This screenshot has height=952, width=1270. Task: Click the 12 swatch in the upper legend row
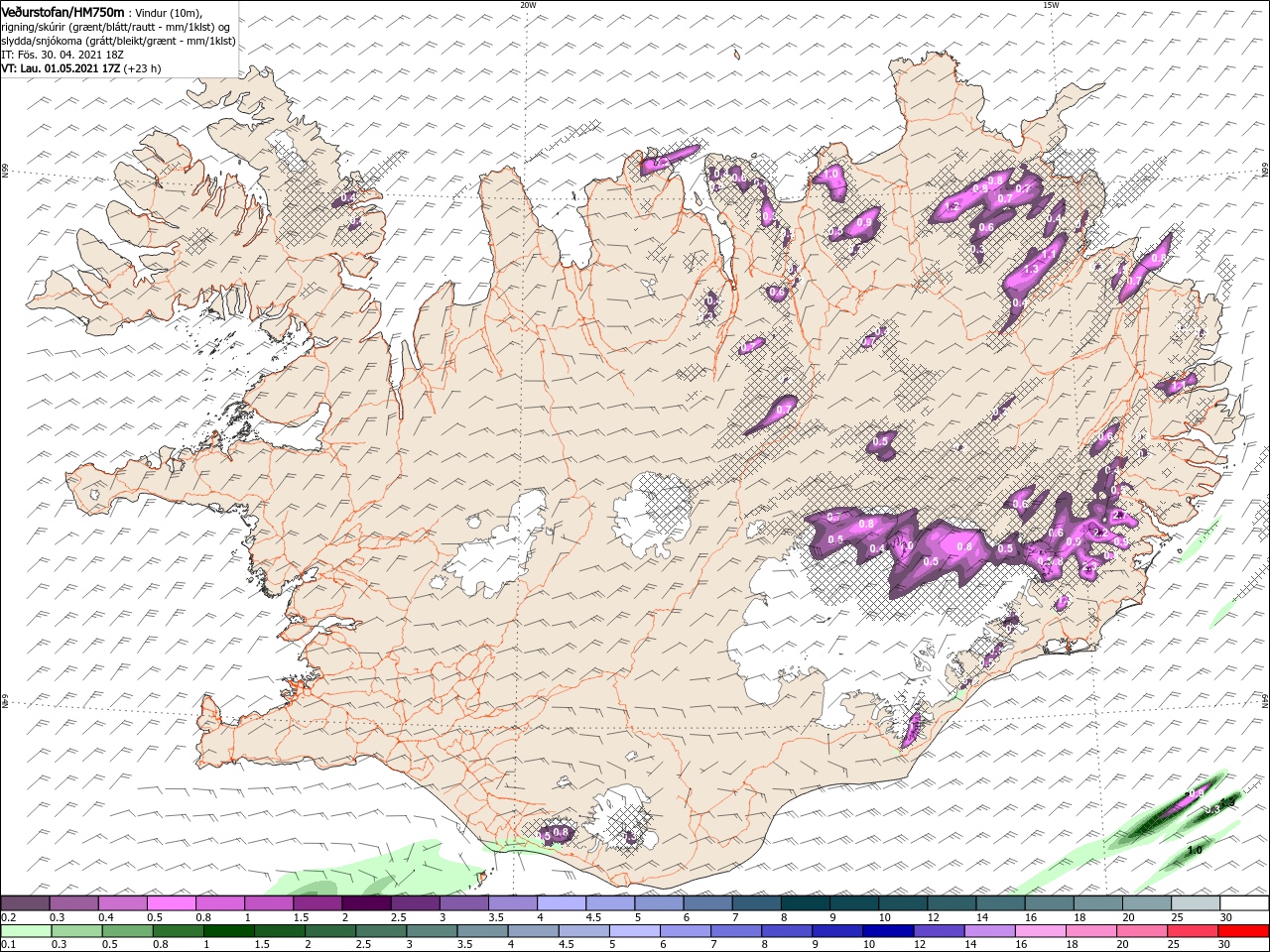coord(952,903)
